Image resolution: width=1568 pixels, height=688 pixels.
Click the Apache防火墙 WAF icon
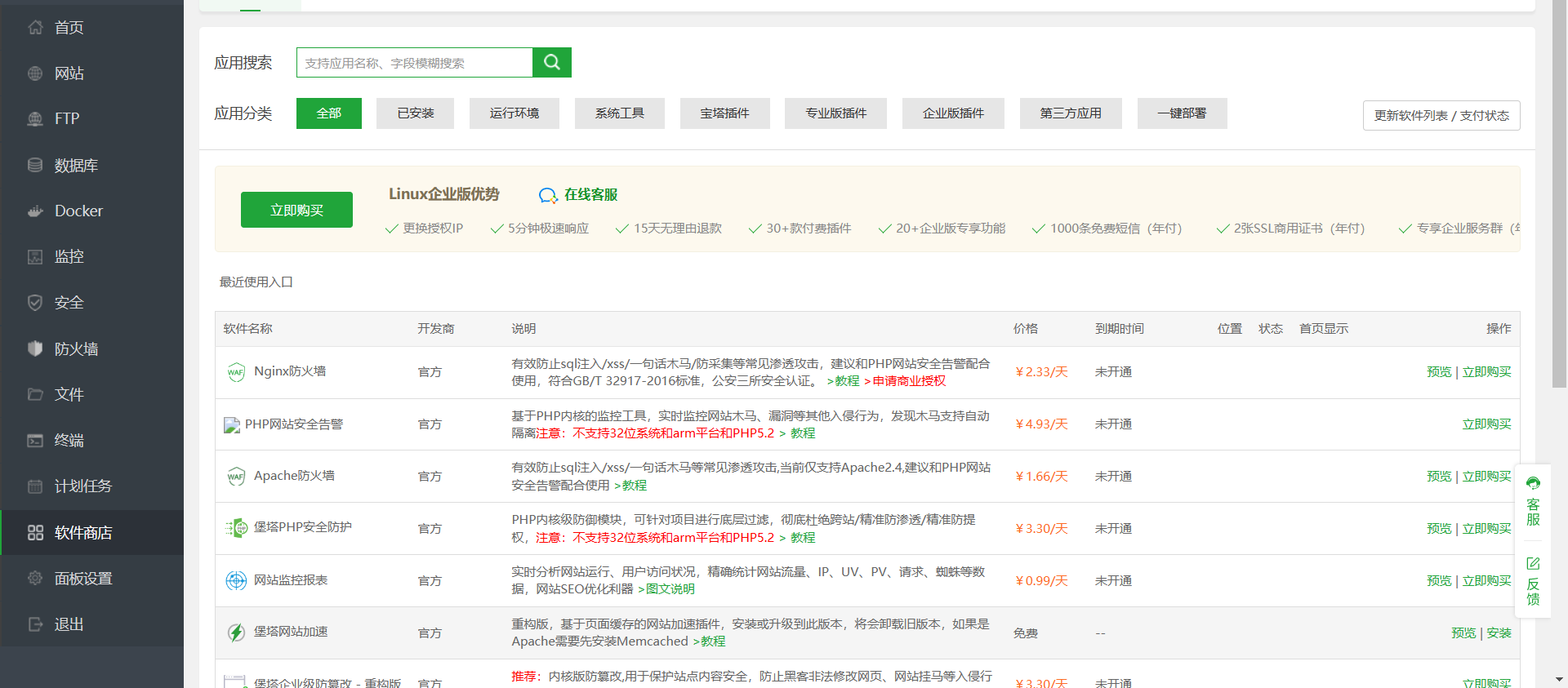click(x=236, y=477)
